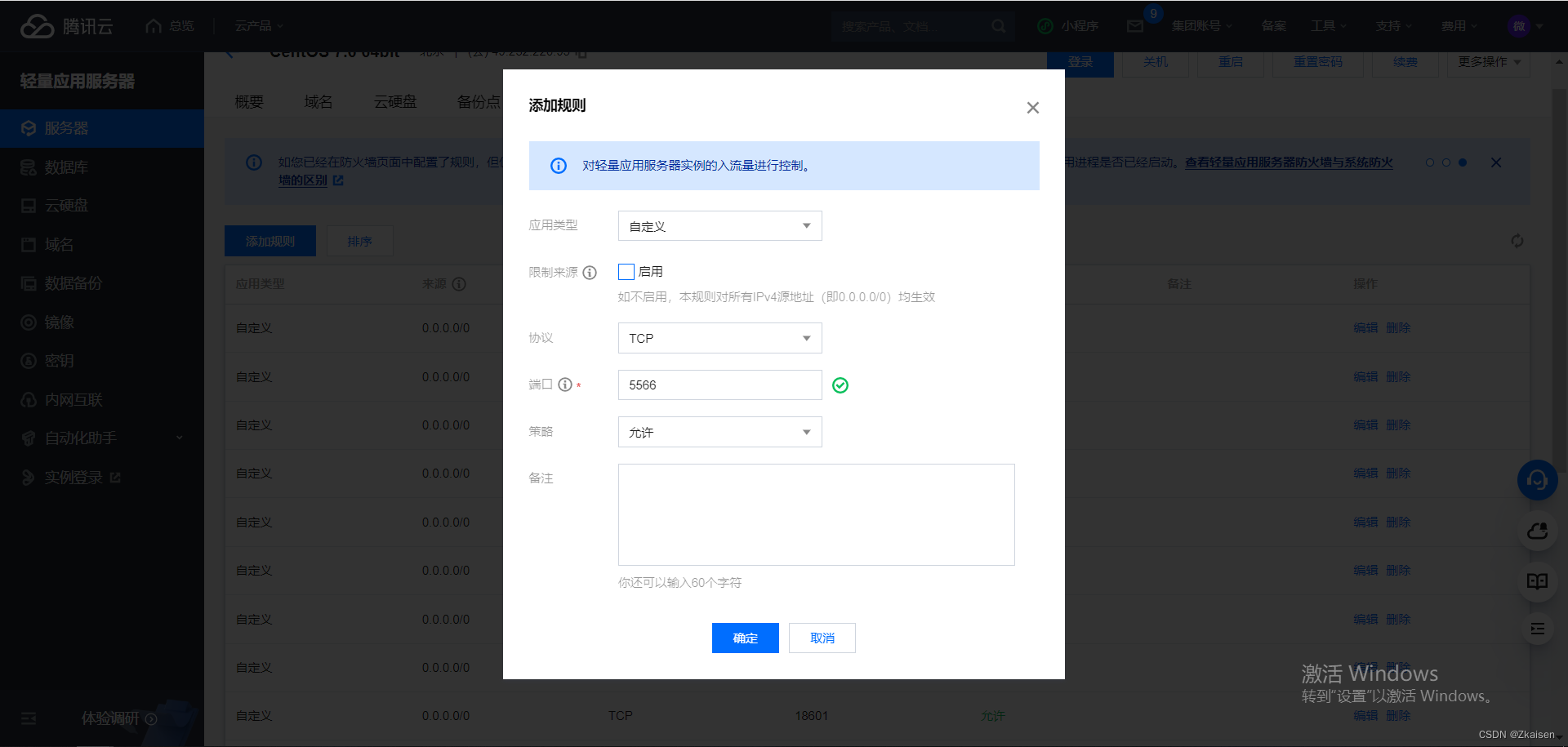1568x747 pixels.
Task: Expand the 费用 dropdown
Action: tap(1459, 26)
